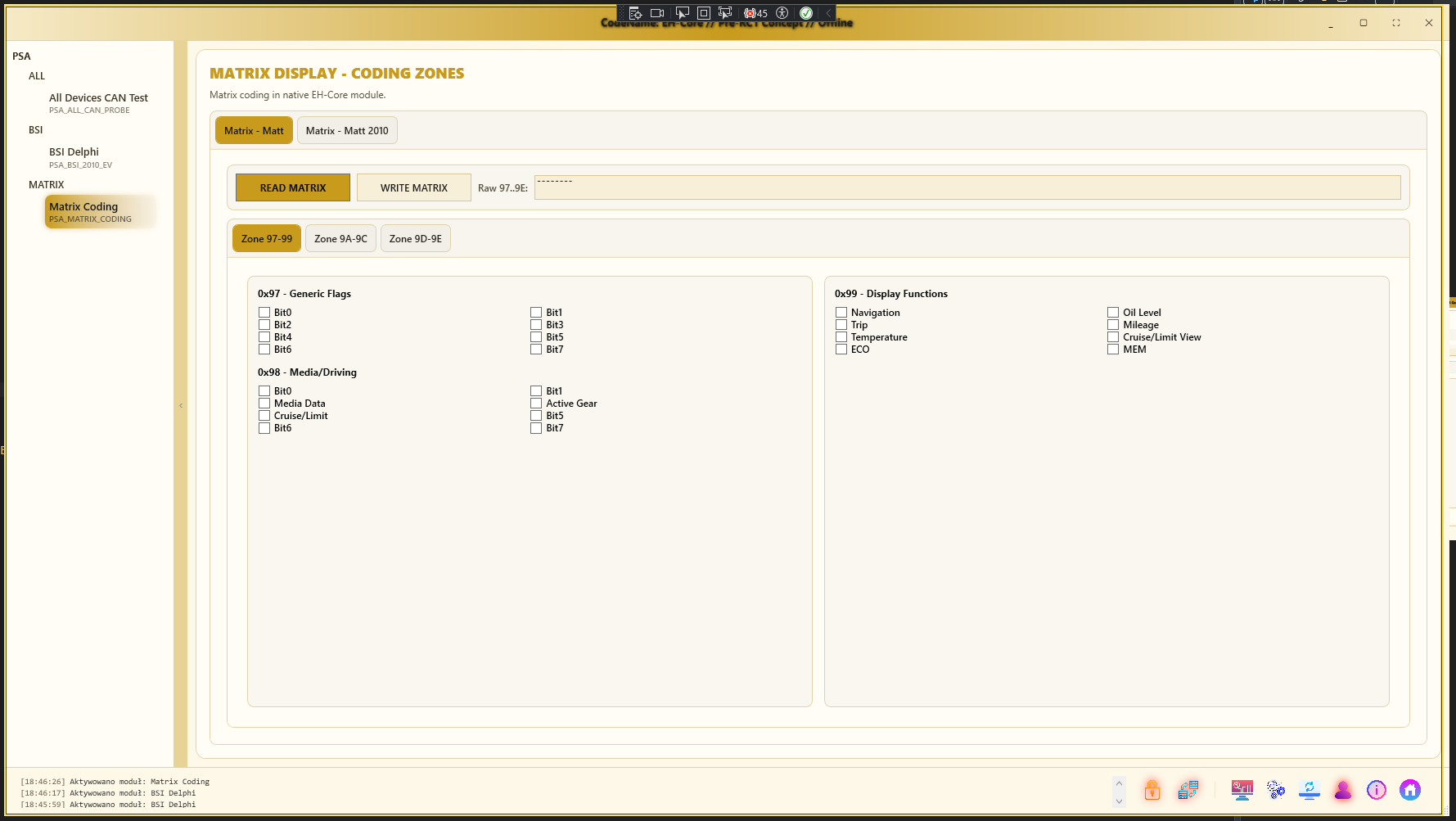This screenshot has height=821, width=1456.
Task: Switch to the Matrix - Matt tab
Action: pos(254,130)
